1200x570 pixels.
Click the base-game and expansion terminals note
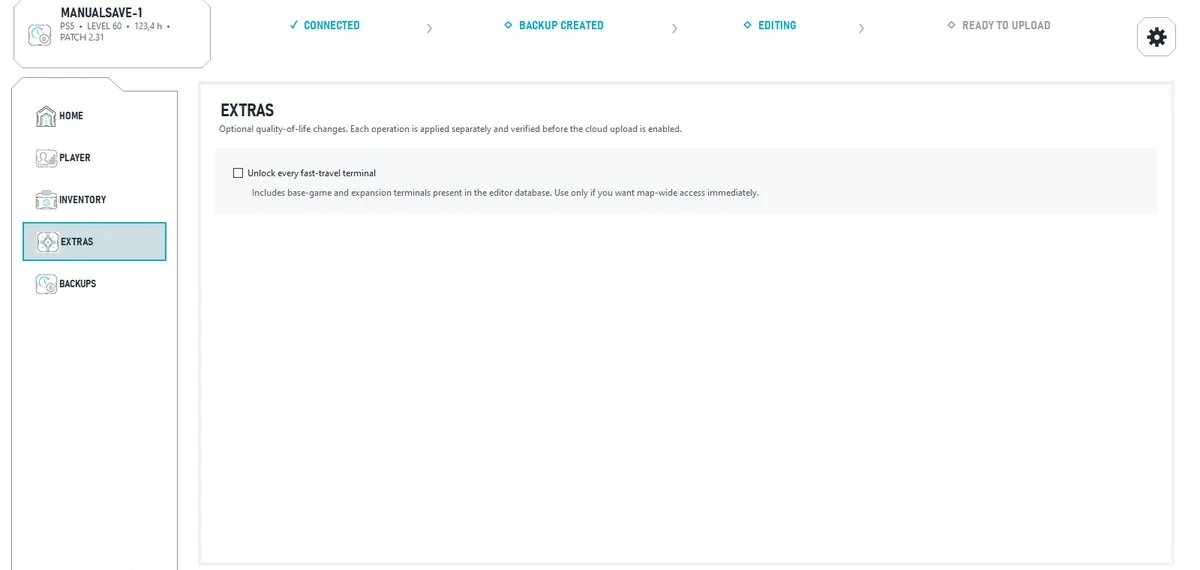click(x=505, y=192)
